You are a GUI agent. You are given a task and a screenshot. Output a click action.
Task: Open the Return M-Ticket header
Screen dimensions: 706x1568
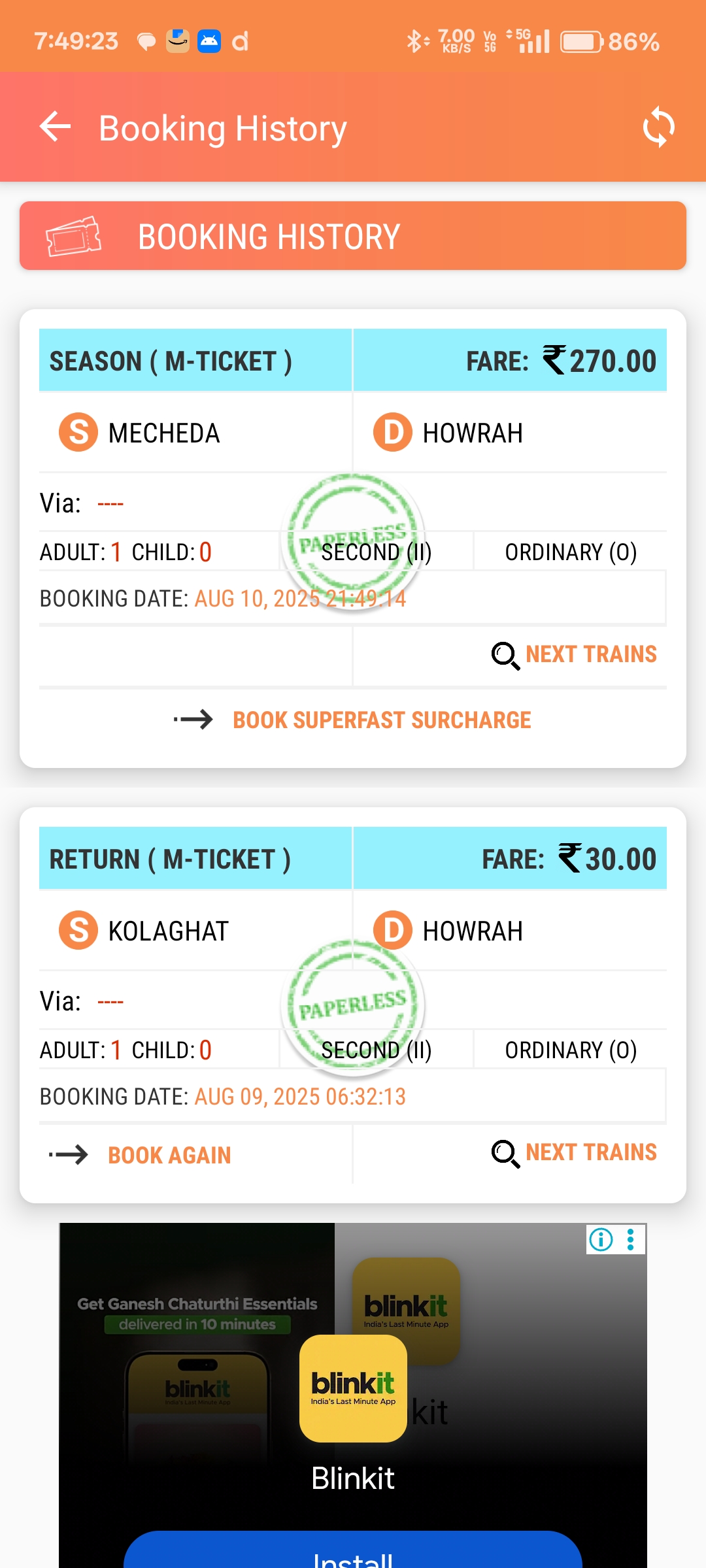click(x=170, y=859)
